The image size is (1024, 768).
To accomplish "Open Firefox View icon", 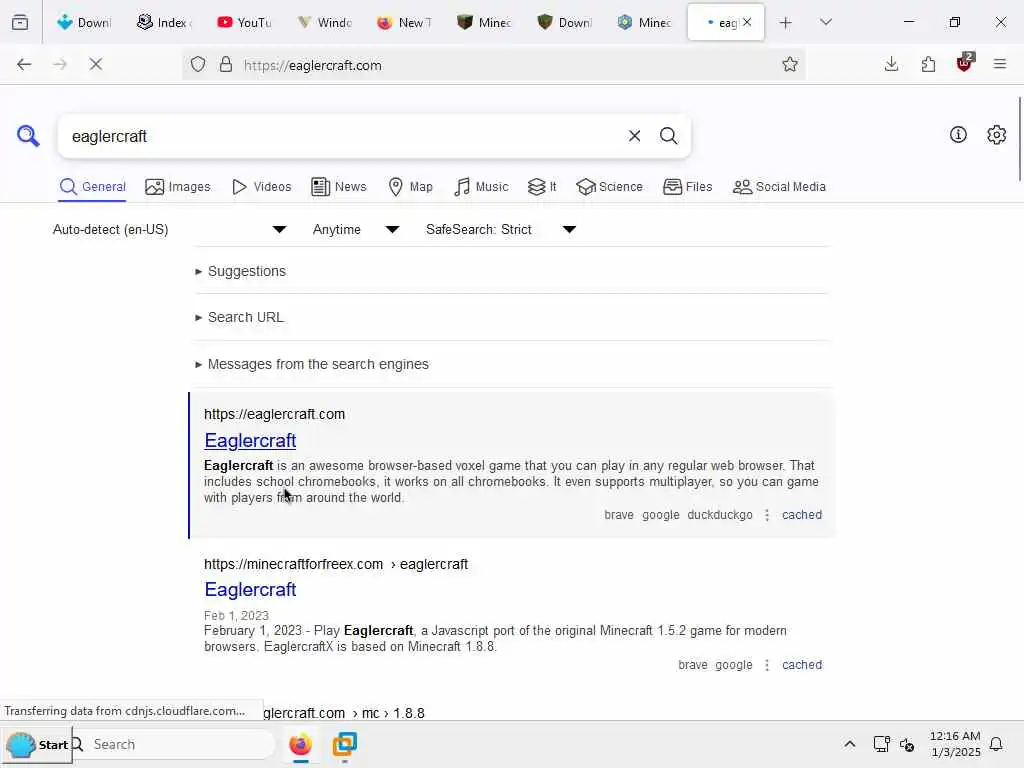I will (20, 23).
